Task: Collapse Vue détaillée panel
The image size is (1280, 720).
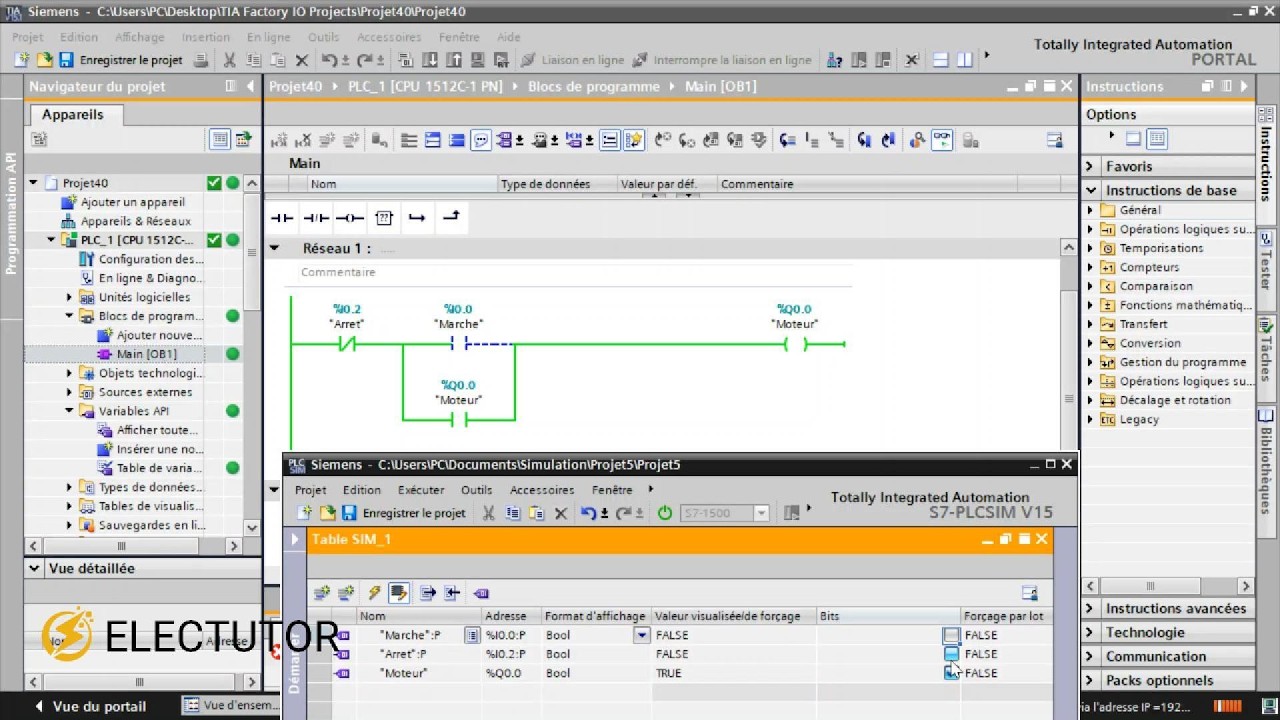Action: pyautogui.click(x=34, y=568)
